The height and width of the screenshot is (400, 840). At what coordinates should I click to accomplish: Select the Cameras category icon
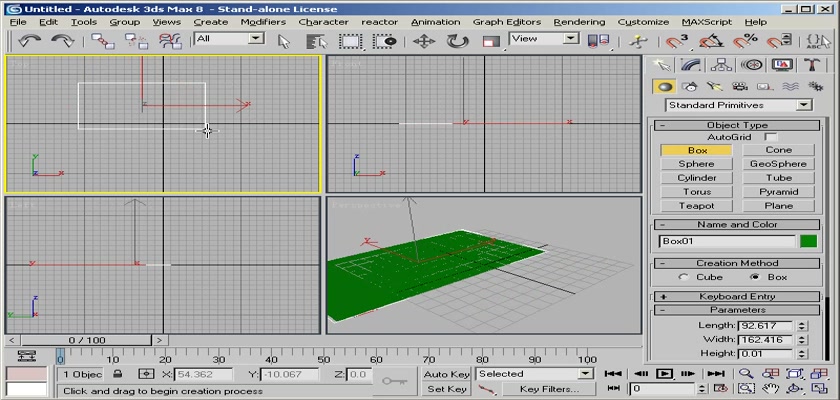click(740, 87)
